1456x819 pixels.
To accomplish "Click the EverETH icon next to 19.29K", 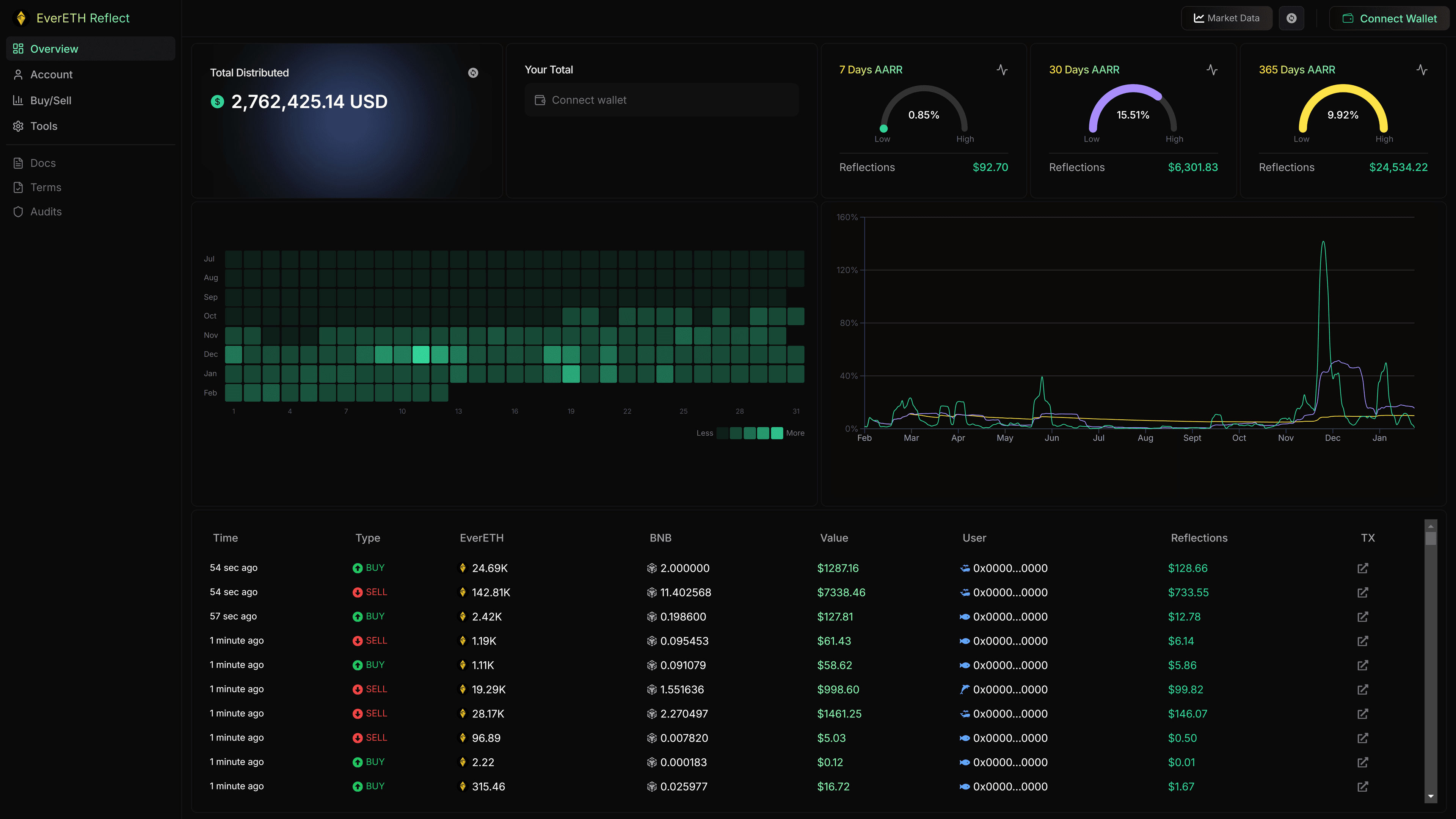I will (x=463, y=690).
